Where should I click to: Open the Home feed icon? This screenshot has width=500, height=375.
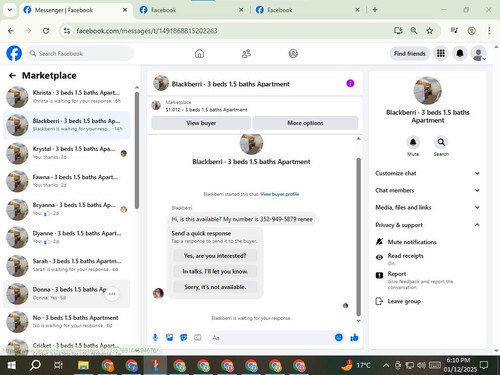coord(199,53)
